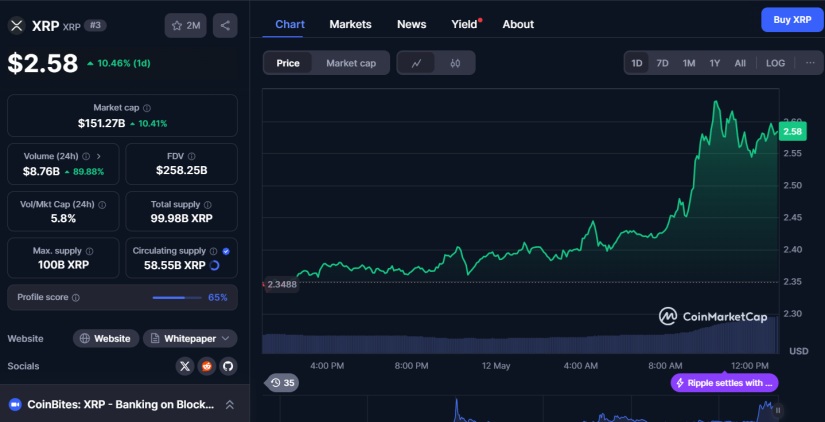The image size is (825, 422).
Task: Click the pause icon on mini chart
Action: (x=778, y=410)
